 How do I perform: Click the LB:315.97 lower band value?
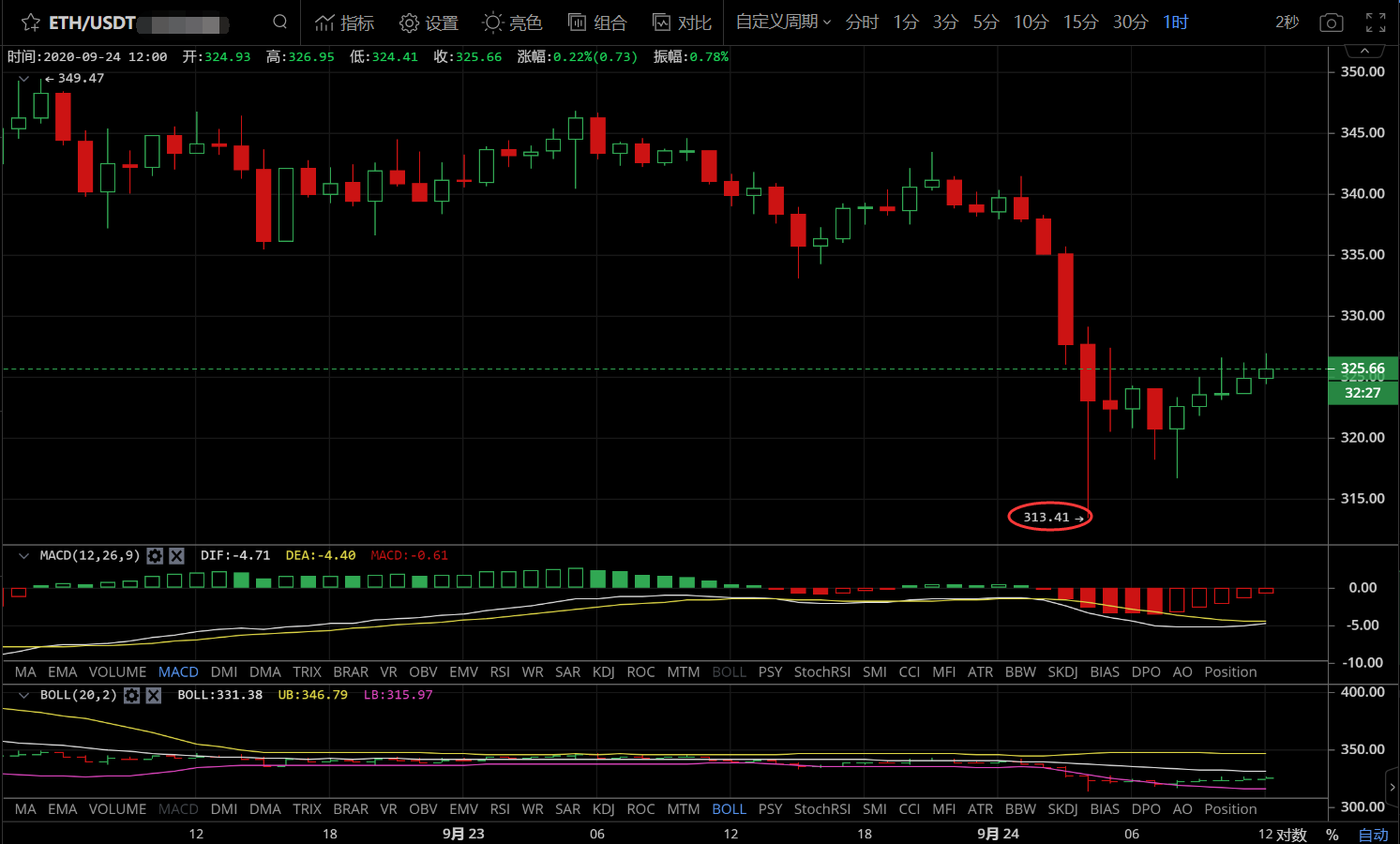[x=398, y=695]
